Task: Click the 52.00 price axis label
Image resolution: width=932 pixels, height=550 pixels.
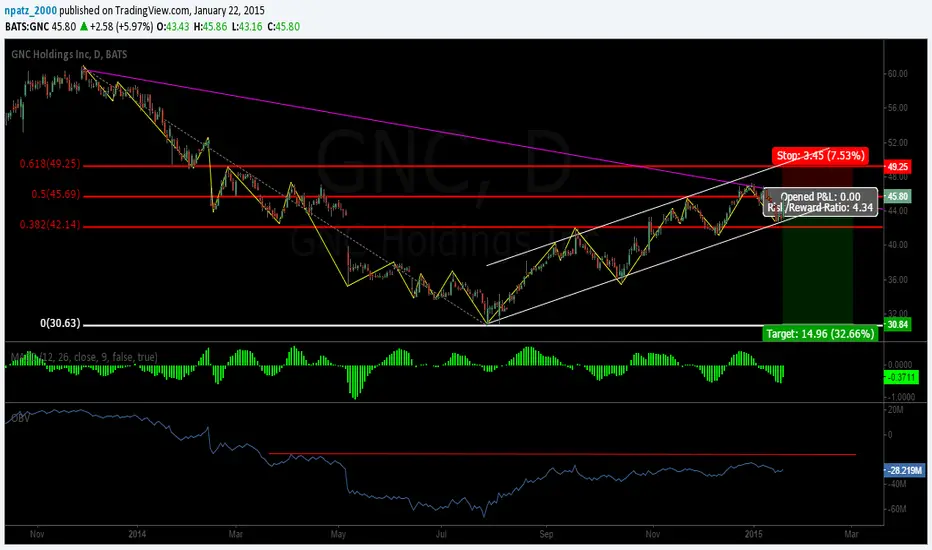Action: [x=898, y=143]
